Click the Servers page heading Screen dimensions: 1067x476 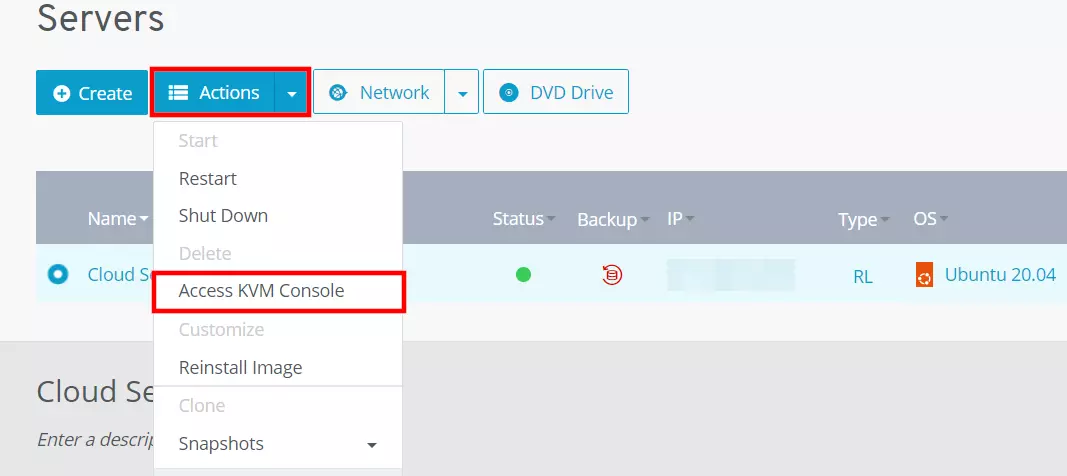coord(101,18)
